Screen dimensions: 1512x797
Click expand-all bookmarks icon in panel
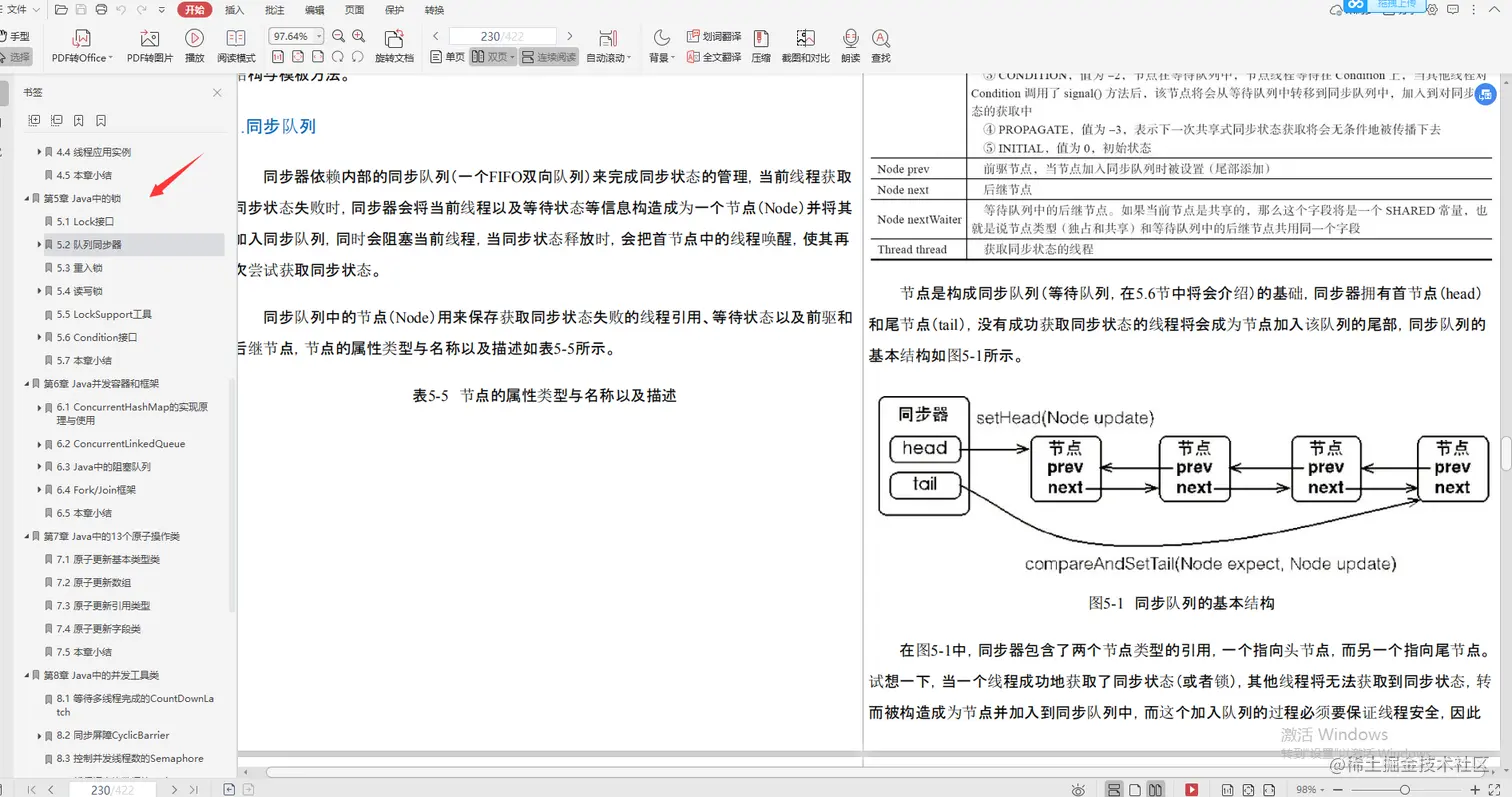tap(34, 120)
